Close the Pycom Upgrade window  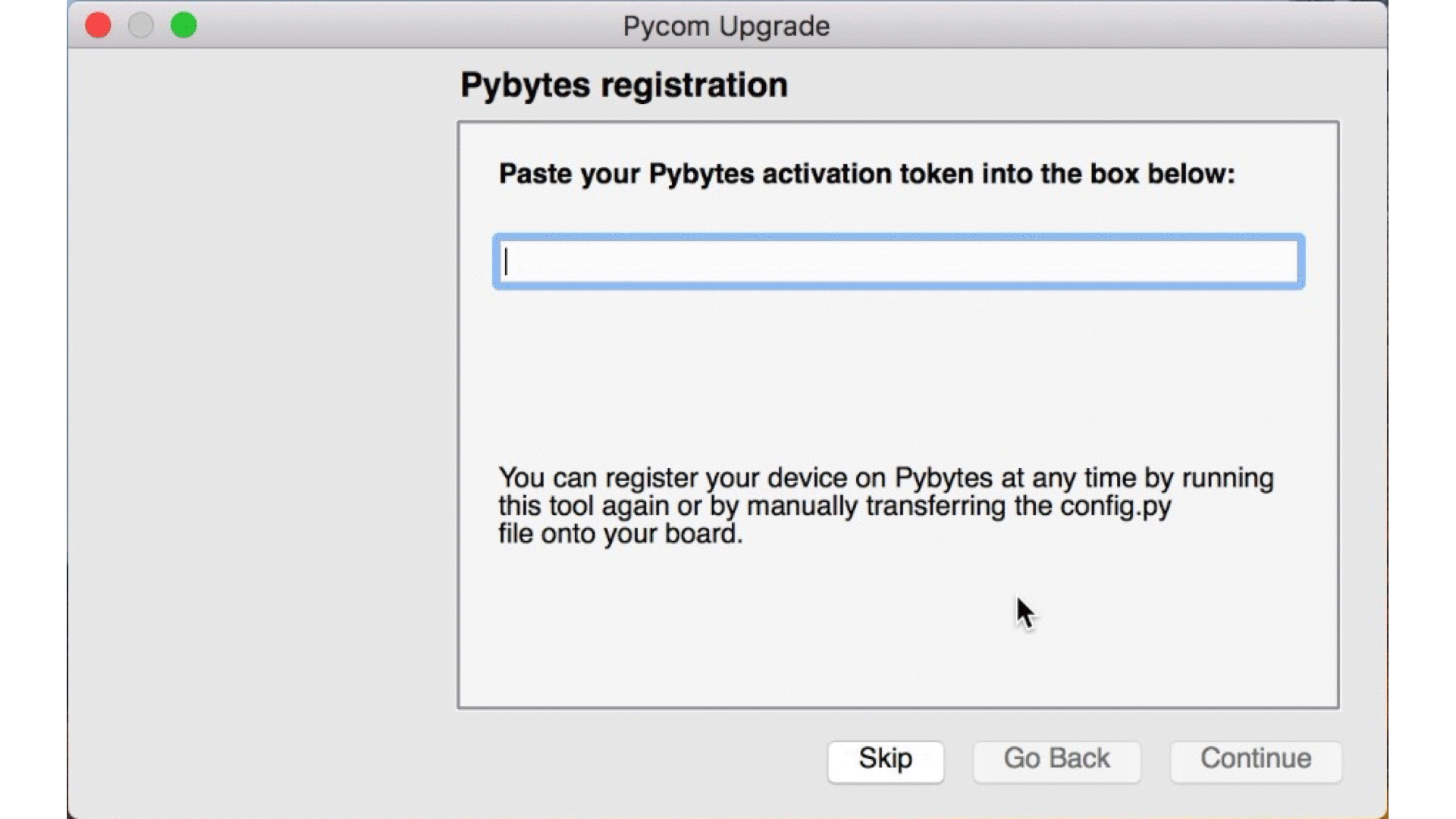(98, 26)
